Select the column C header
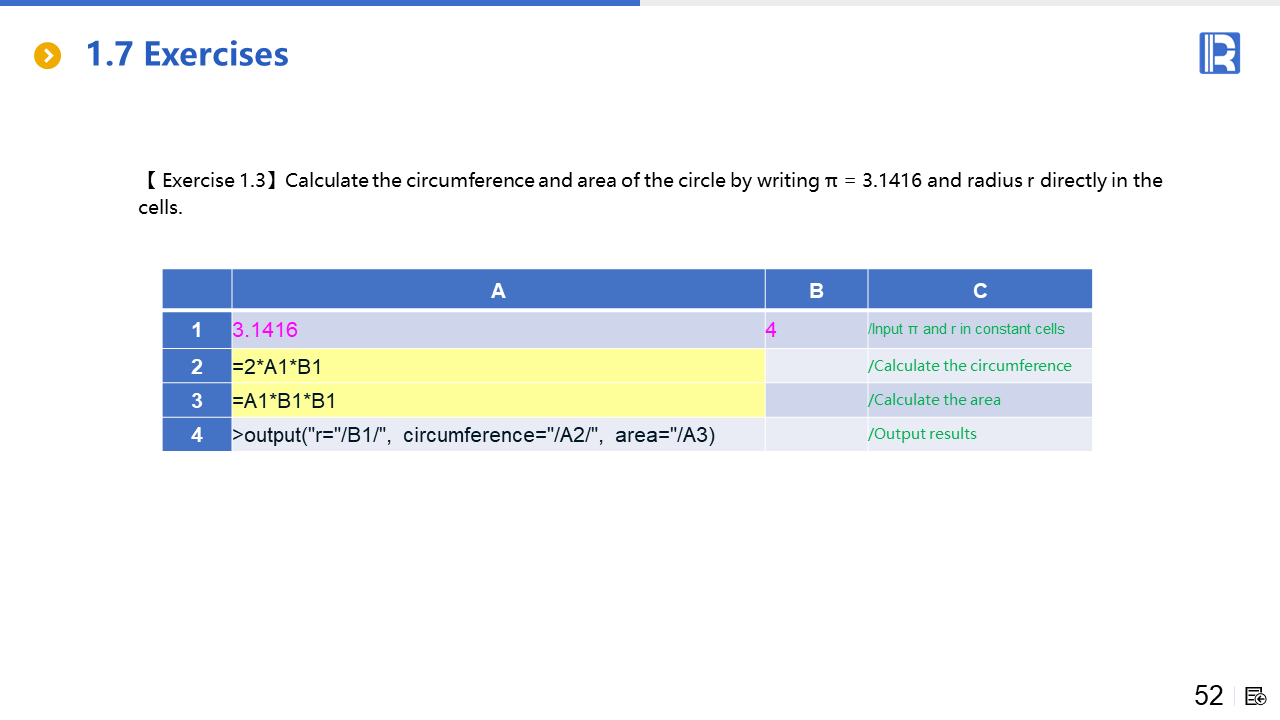The height and width of the screenshot is (720, 1280). pos(980,290)
